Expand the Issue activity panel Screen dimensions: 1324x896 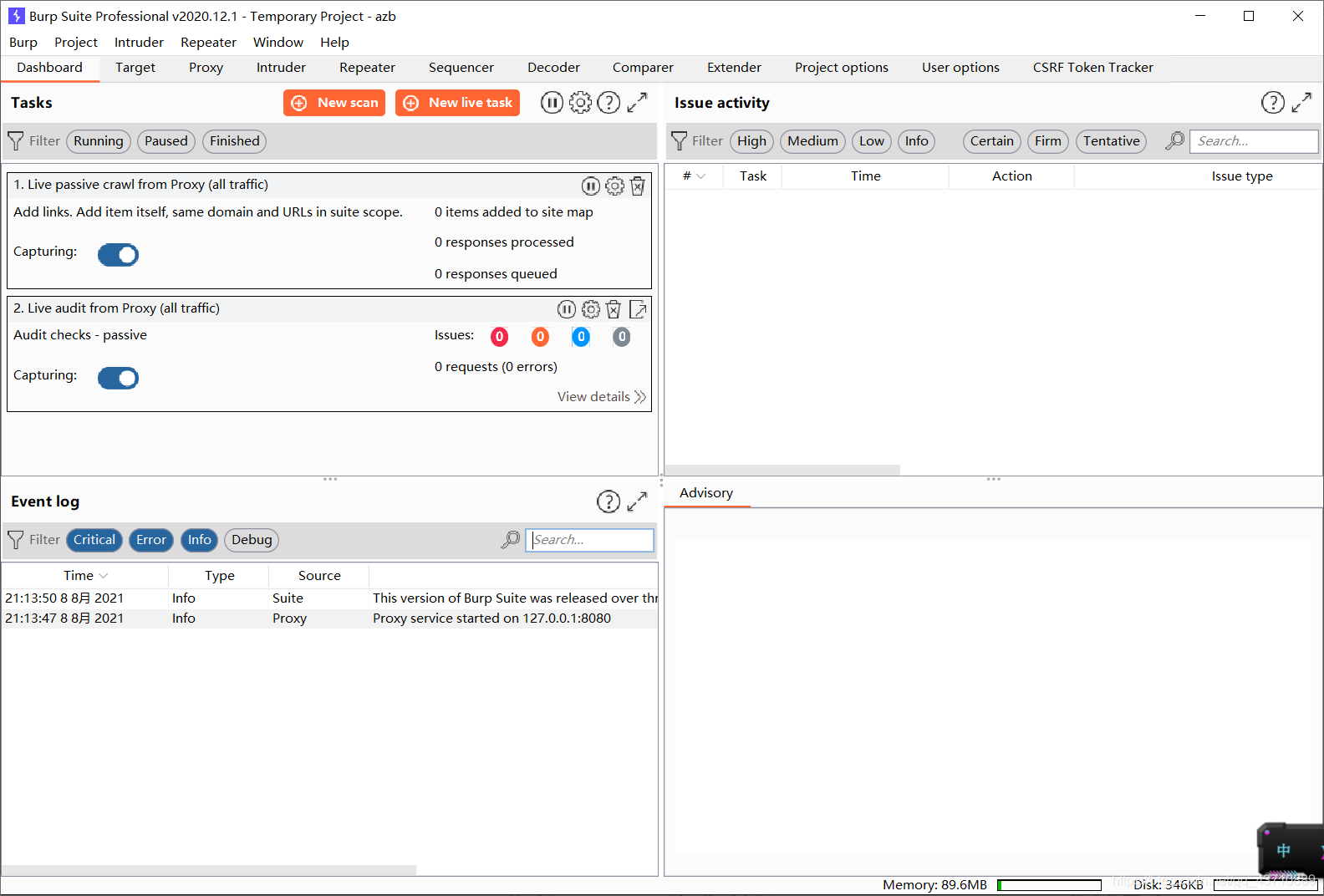pos(1301,103)
